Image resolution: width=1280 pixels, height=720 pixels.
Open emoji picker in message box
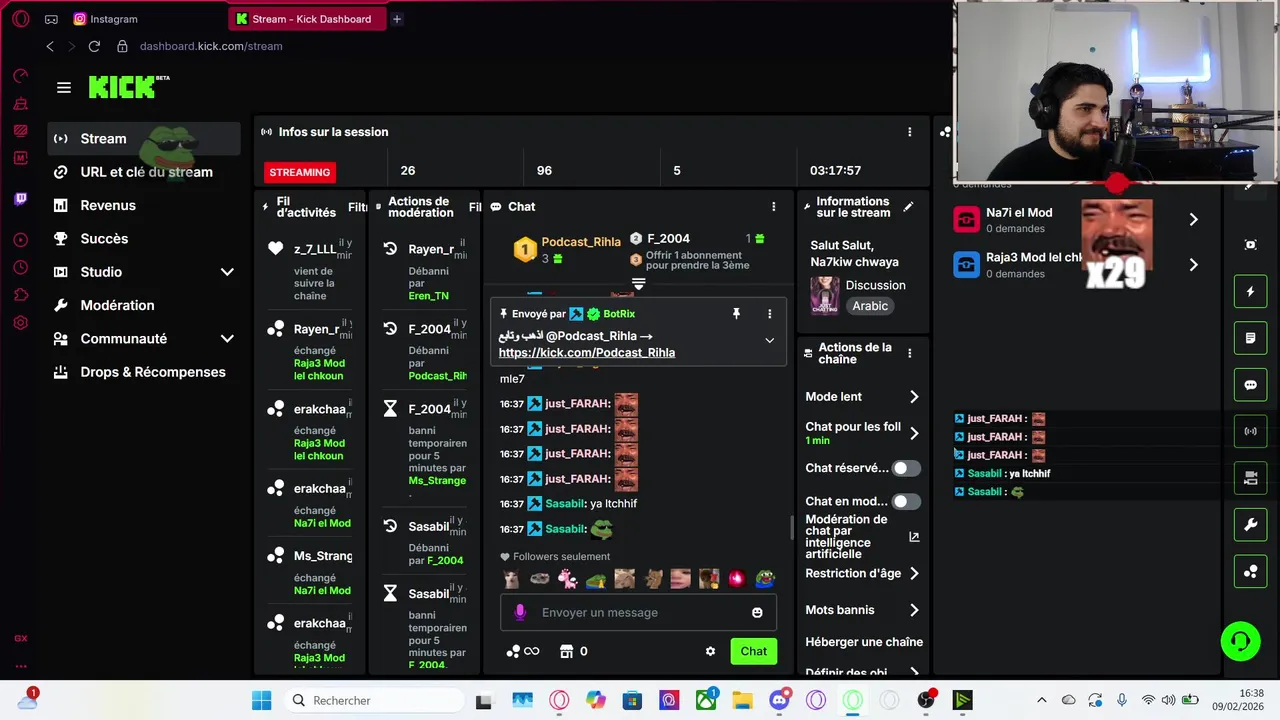[x=757, y=613]
